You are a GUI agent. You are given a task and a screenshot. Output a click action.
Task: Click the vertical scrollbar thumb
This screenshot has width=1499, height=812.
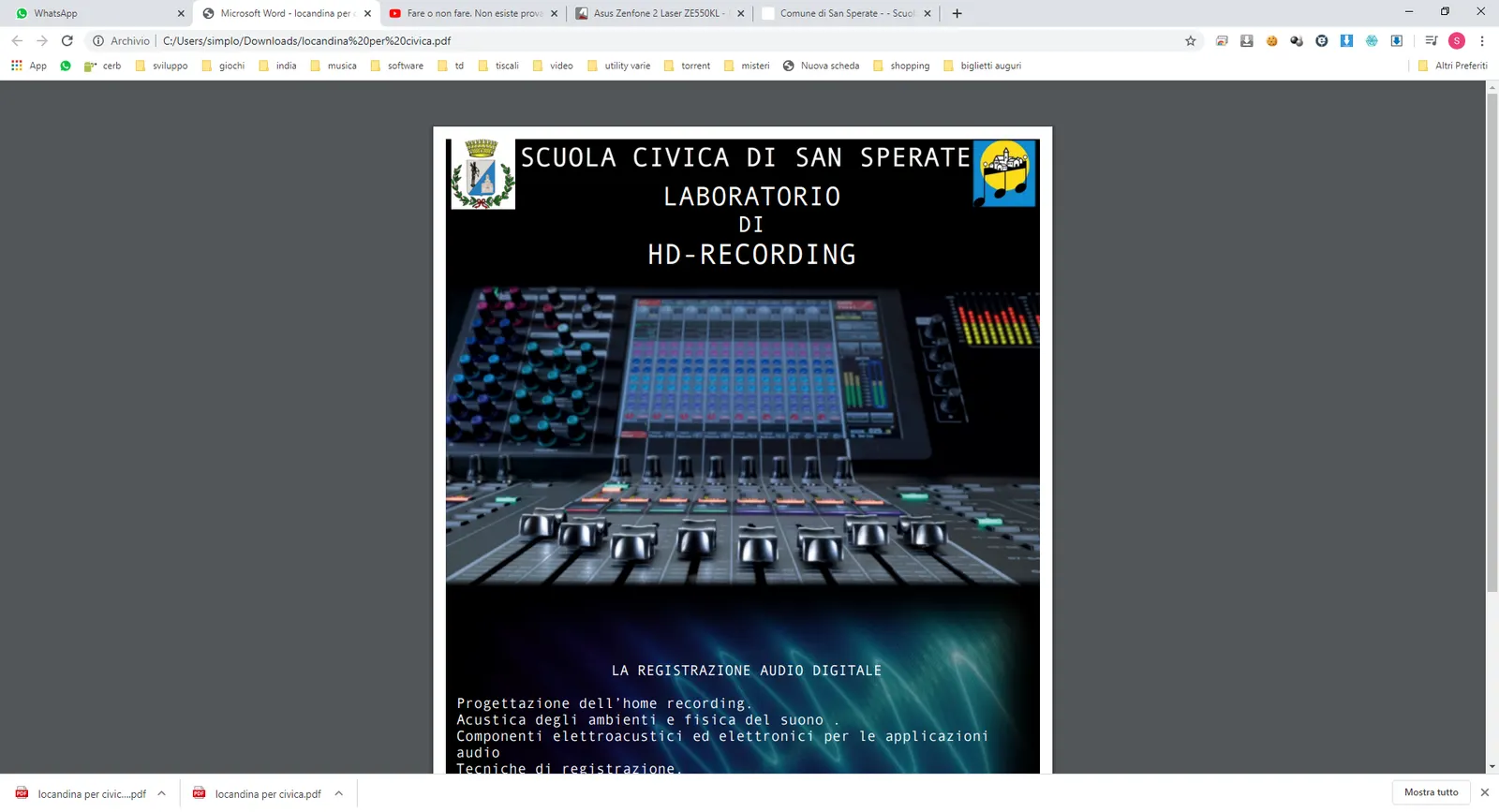point(1492,342)
